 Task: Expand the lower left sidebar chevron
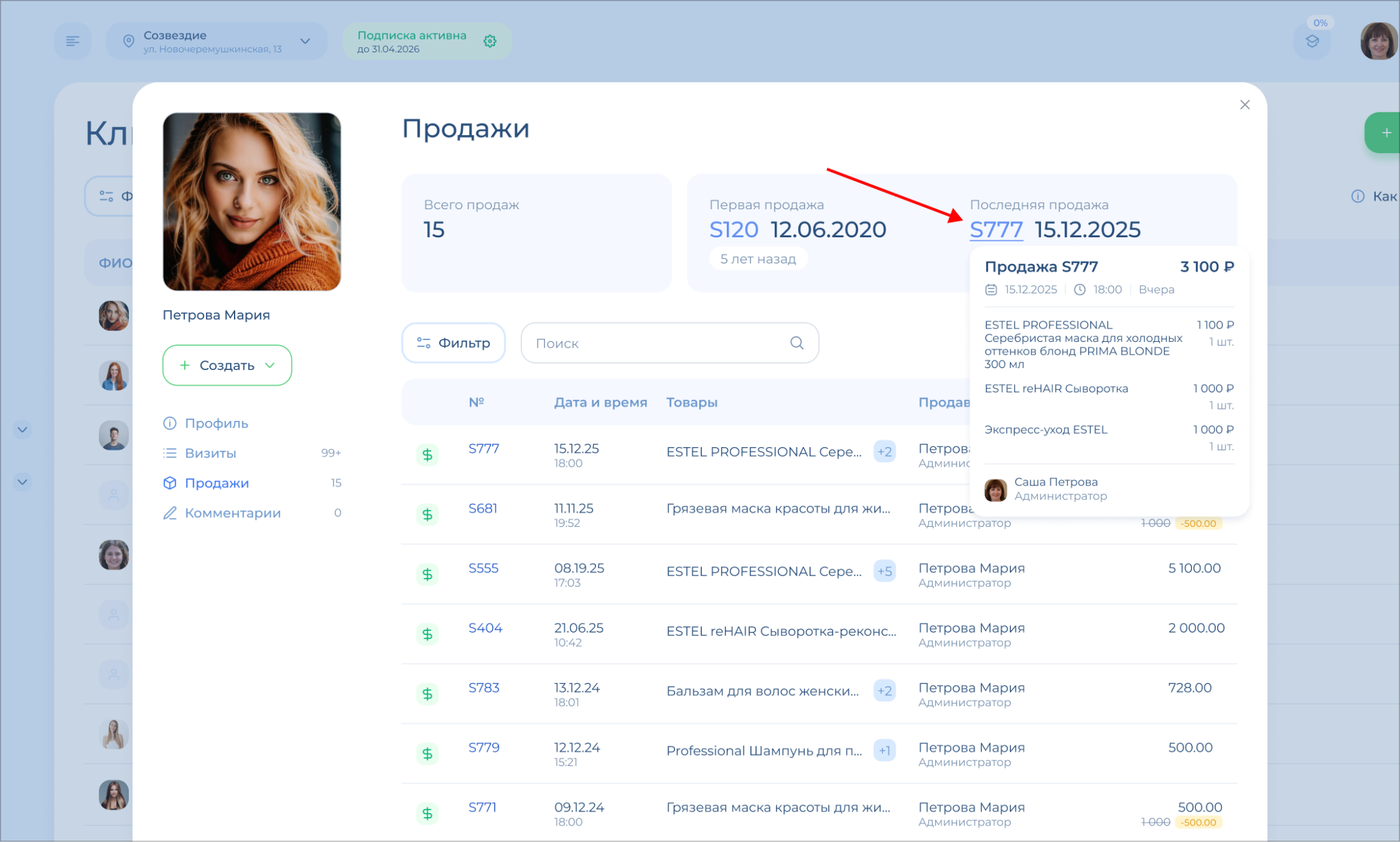[22, 482]
